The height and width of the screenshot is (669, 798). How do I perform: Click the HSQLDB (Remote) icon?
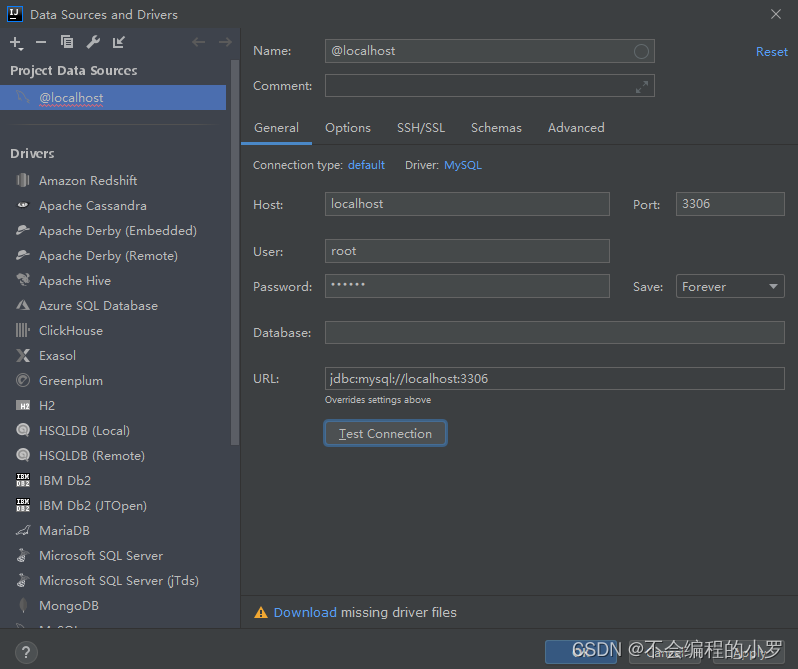click(x=22, y=455)
